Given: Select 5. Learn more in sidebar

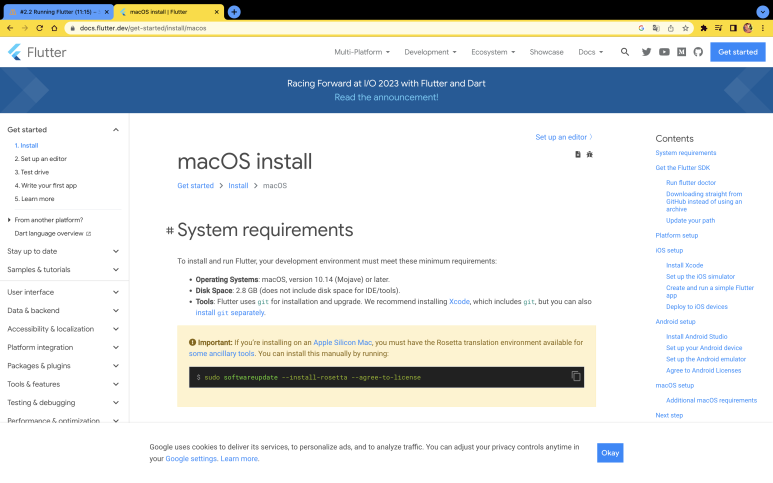Looking at the screenshot, I should click(x=34, y=199).
